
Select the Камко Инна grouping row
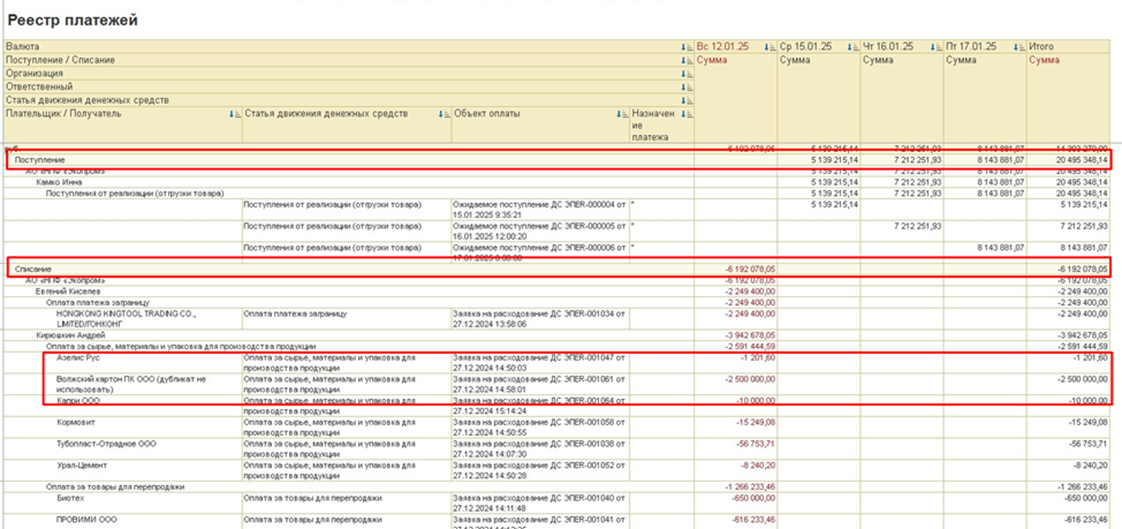[558, 183]
